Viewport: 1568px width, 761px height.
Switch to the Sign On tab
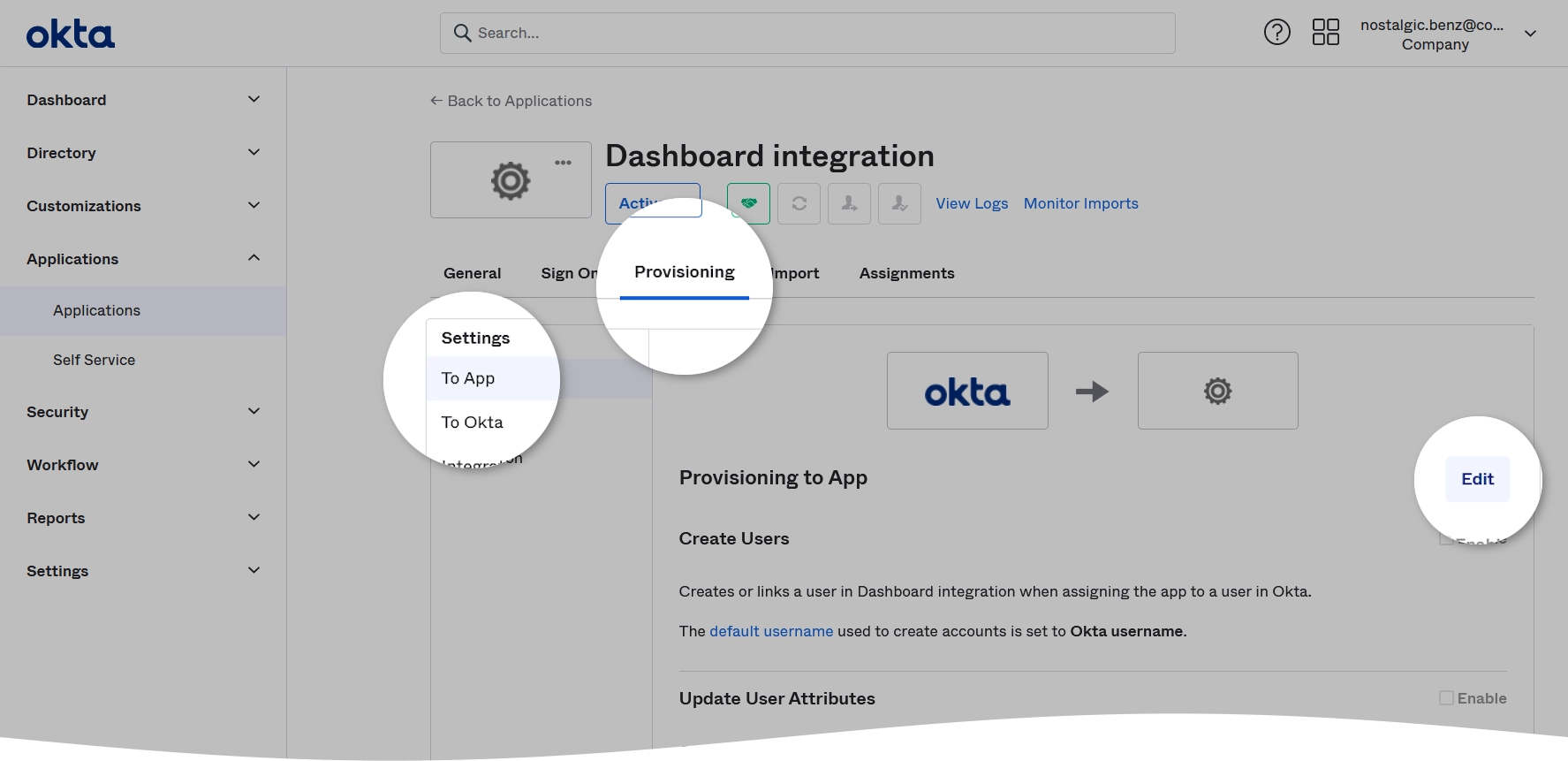(570, 273)
